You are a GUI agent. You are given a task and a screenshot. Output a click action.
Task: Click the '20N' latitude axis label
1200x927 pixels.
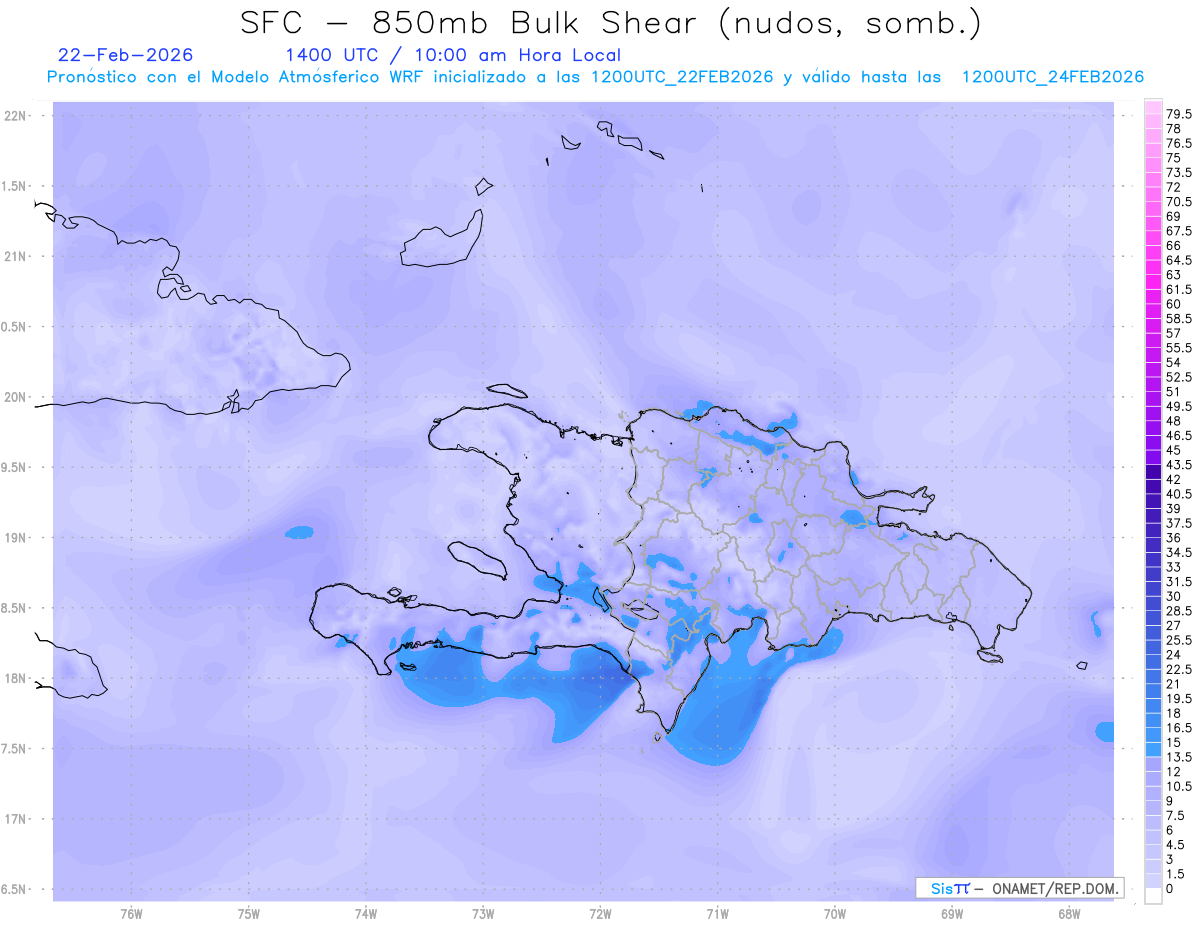(16, 397)
